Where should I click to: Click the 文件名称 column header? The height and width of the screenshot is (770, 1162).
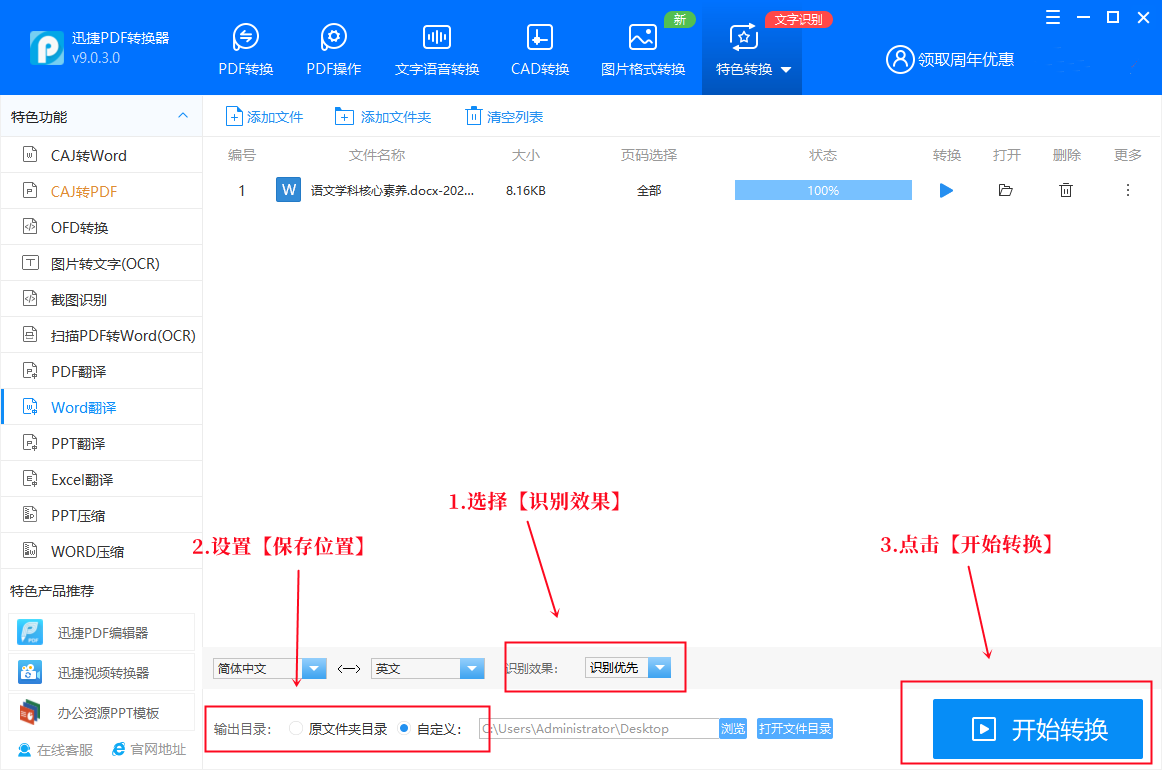click(x=376, y=155)
